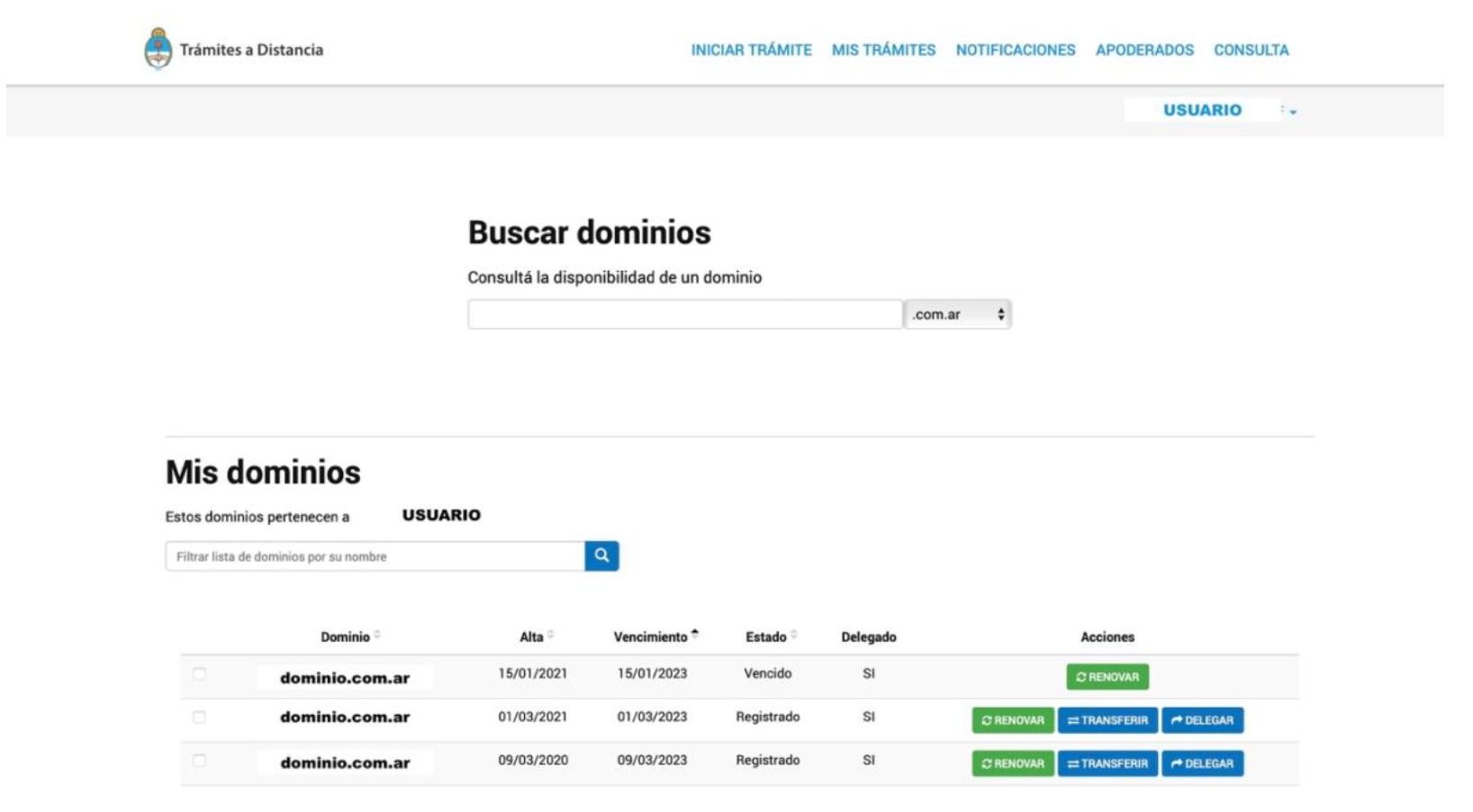This screenshot has height=812, width=1473.
Task: Sort by Alta column arrows
Action: pyautogui.click(x=550, y=636)
